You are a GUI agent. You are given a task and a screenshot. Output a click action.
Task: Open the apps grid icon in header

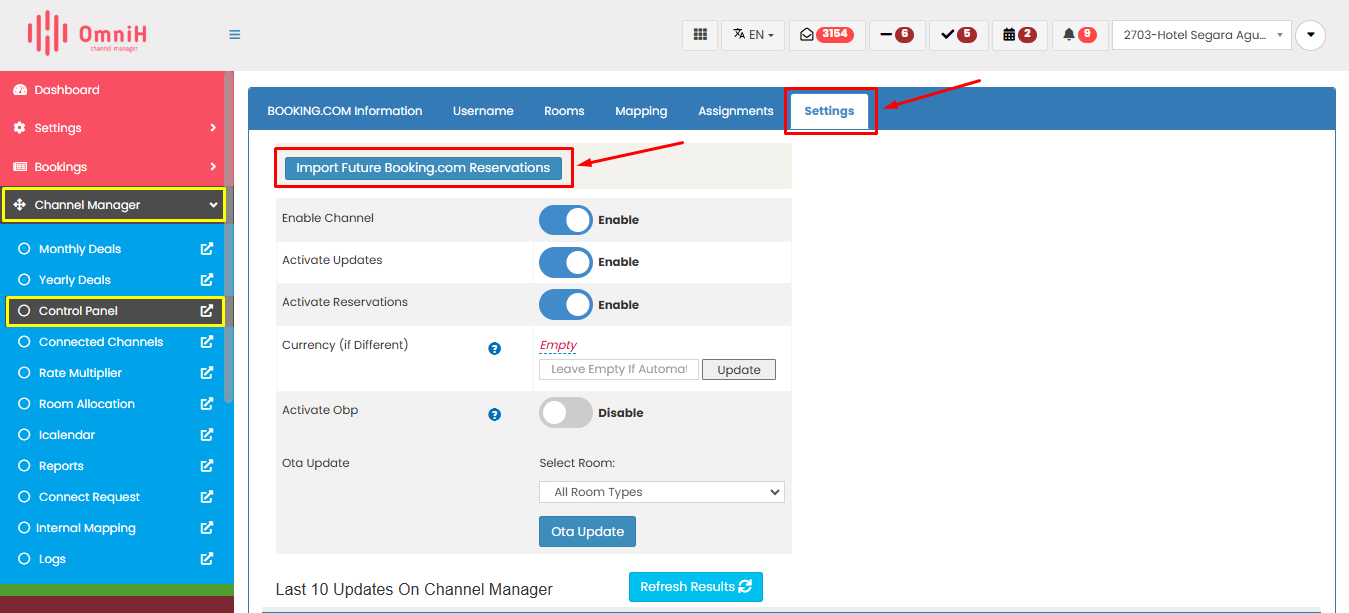click(700, 34)
